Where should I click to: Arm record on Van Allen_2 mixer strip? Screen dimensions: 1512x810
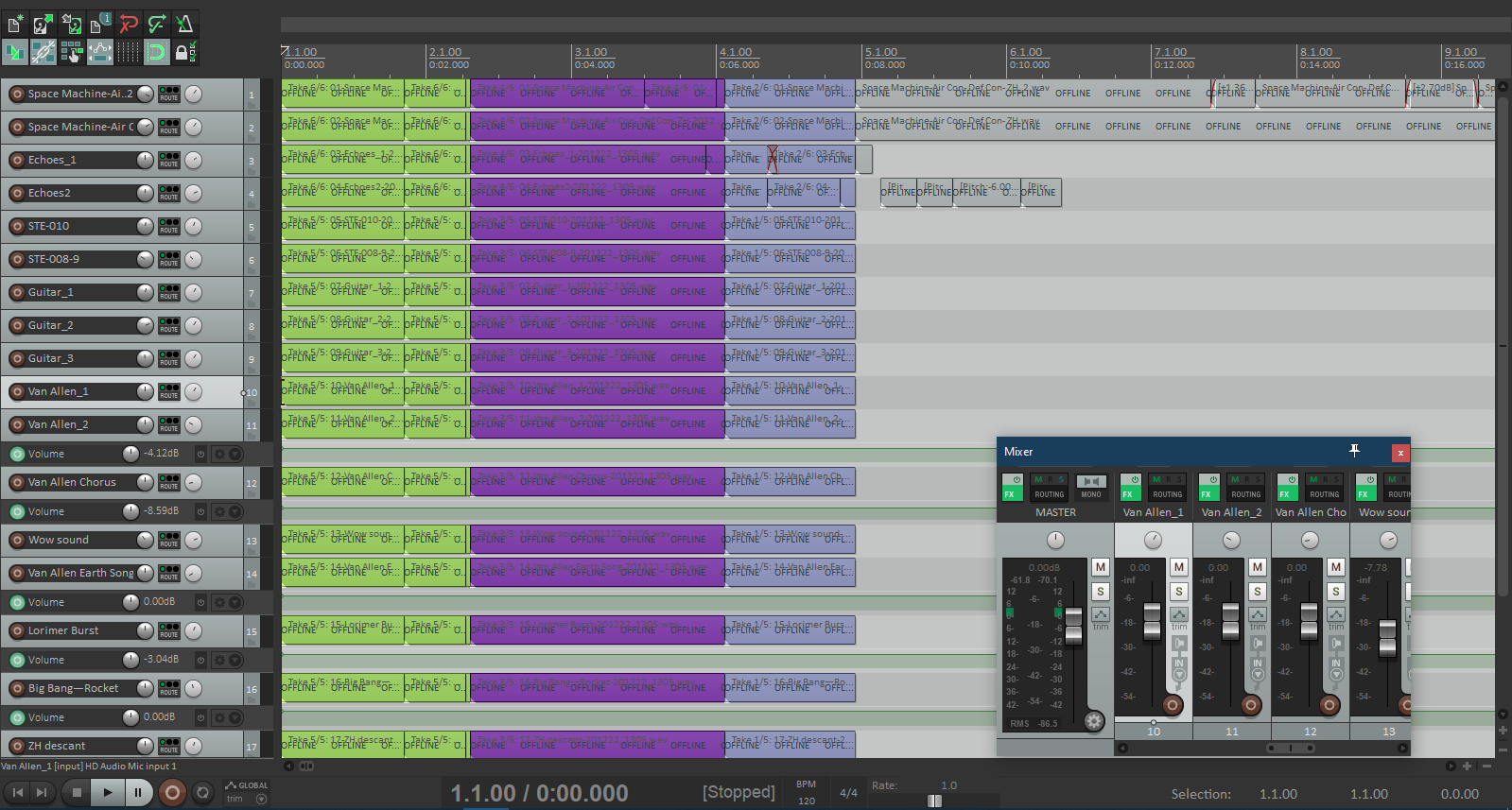(x=1251, y=705)
